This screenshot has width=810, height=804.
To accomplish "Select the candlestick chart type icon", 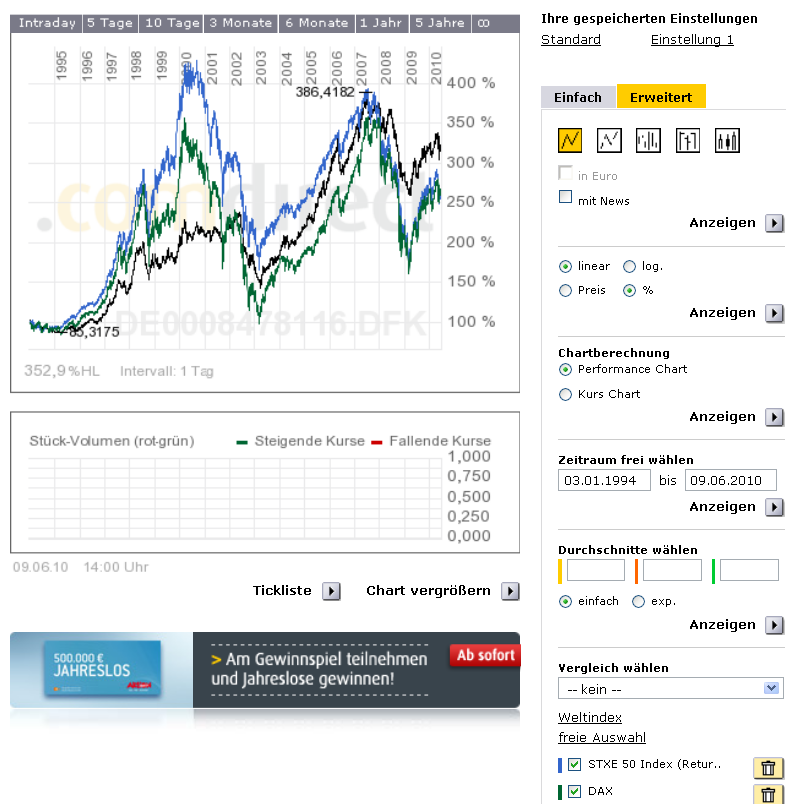I will [727, 140].
